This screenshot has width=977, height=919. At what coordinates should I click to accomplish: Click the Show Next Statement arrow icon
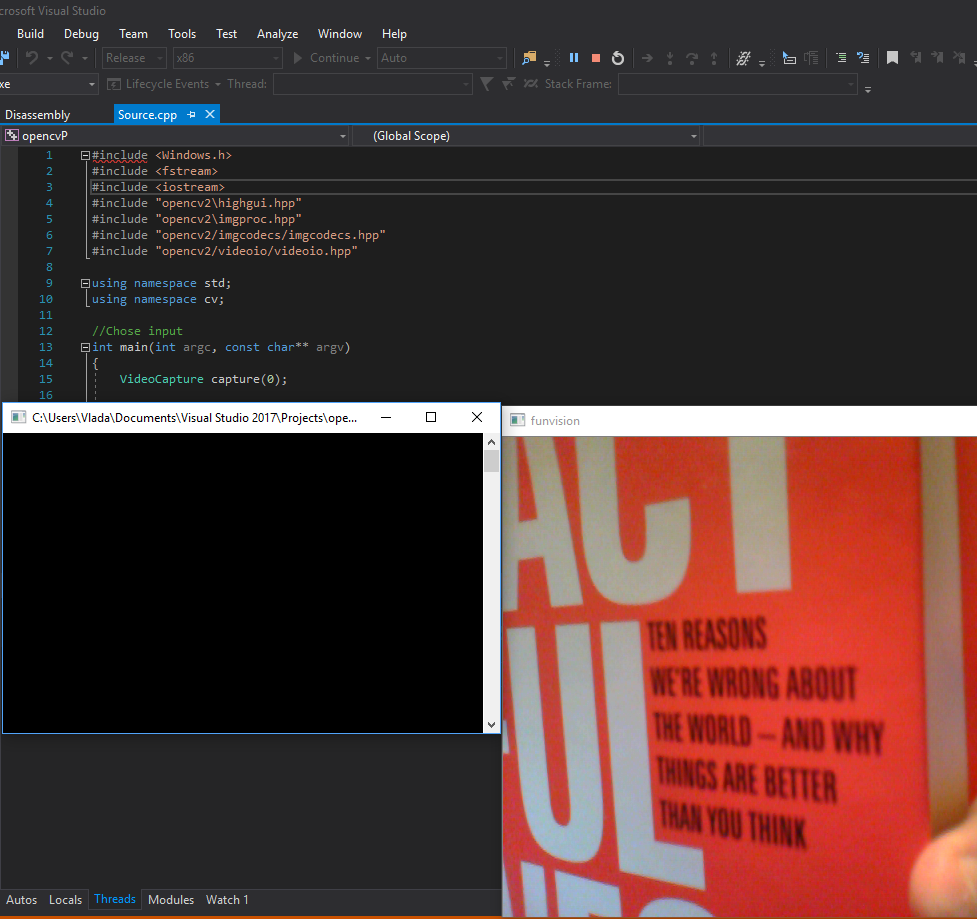pyautogui.click(x=647, y=57)
